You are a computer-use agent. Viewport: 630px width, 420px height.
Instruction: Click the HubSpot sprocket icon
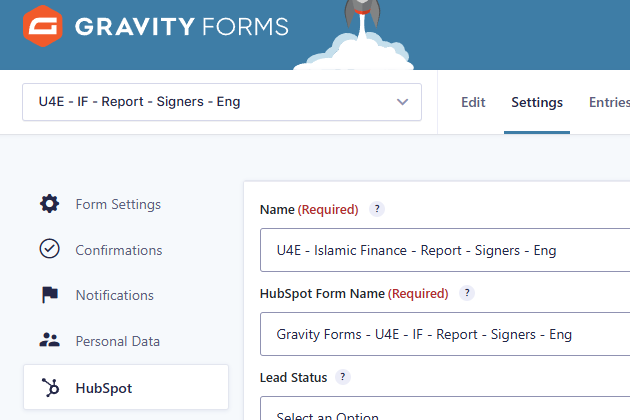51,387
